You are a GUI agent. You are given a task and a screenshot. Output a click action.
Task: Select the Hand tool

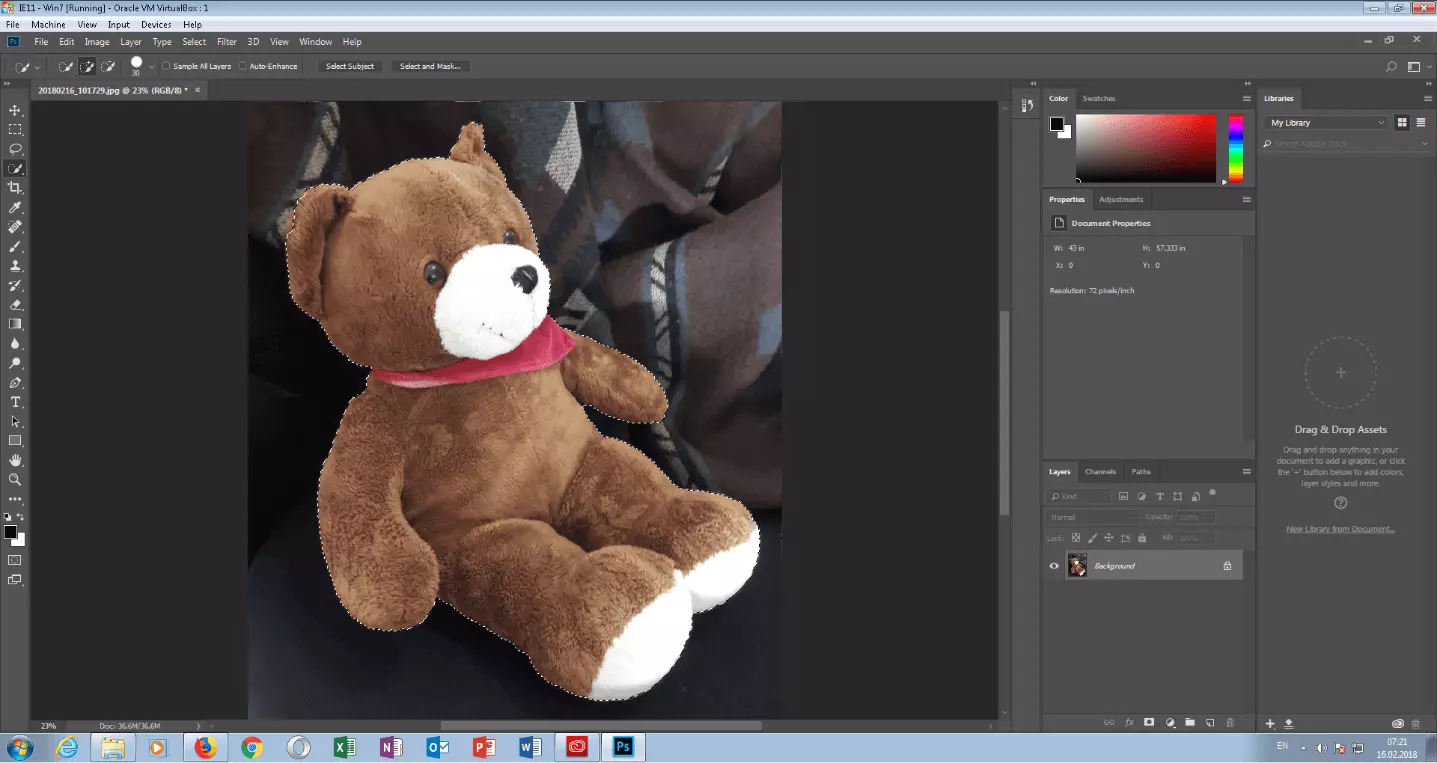click(15, 460)
